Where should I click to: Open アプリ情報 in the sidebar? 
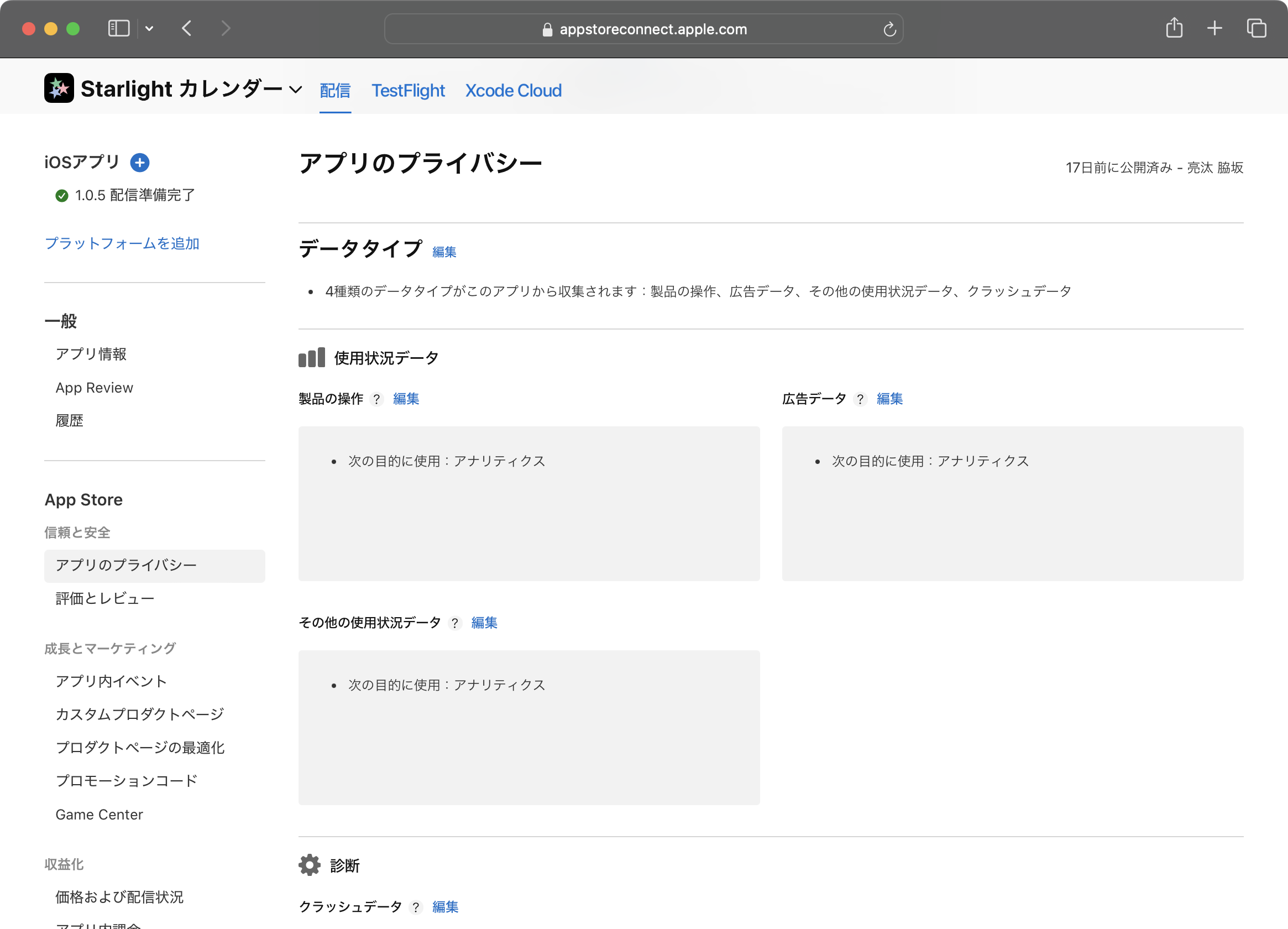click(91, 354)
